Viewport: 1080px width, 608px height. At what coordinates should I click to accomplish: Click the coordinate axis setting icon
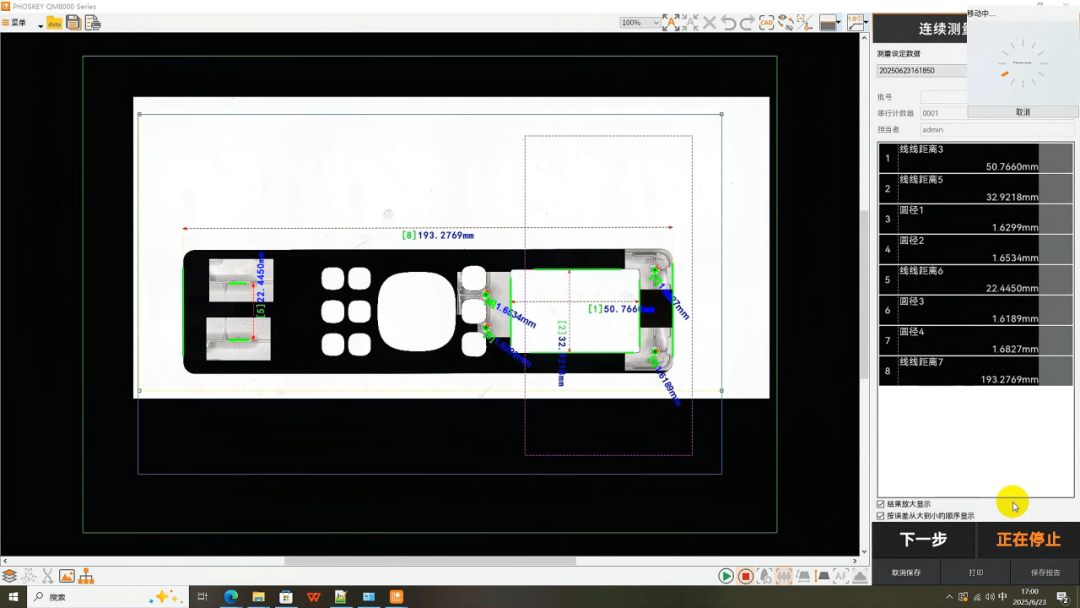(804, 23)
